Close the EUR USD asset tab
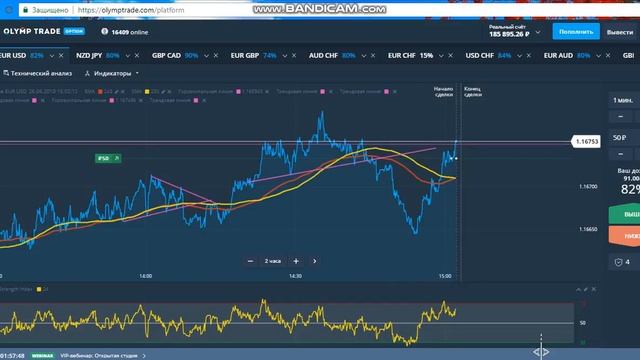This screenshot has width=640, height=360. point(61,56)
